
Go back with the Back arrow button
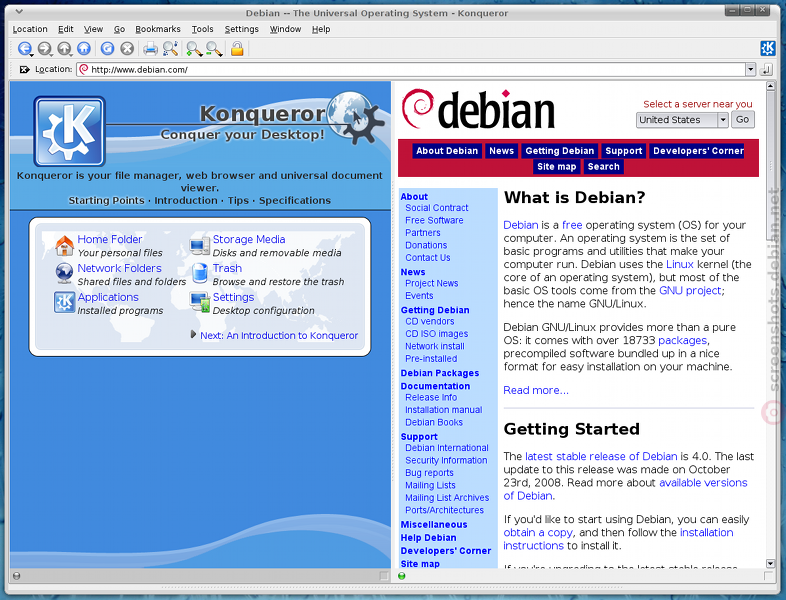tap(25, 49)
